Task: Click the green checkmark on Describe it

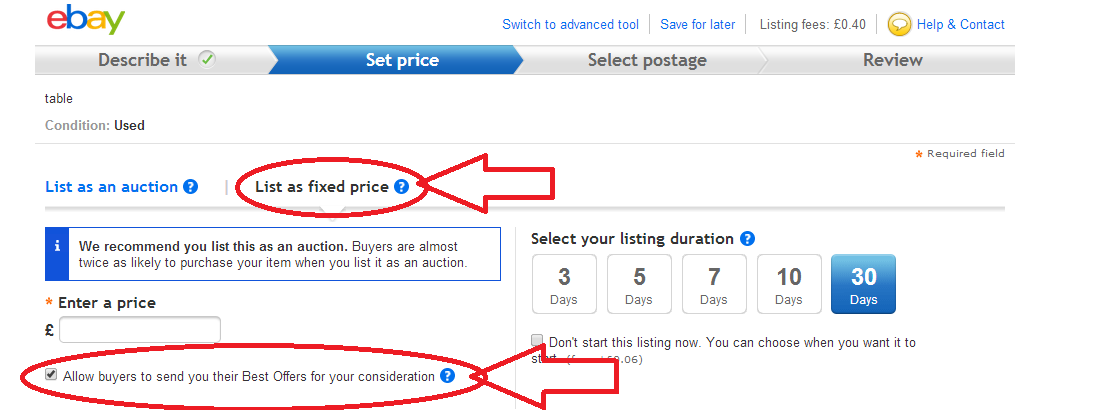Action: [207, 60]
